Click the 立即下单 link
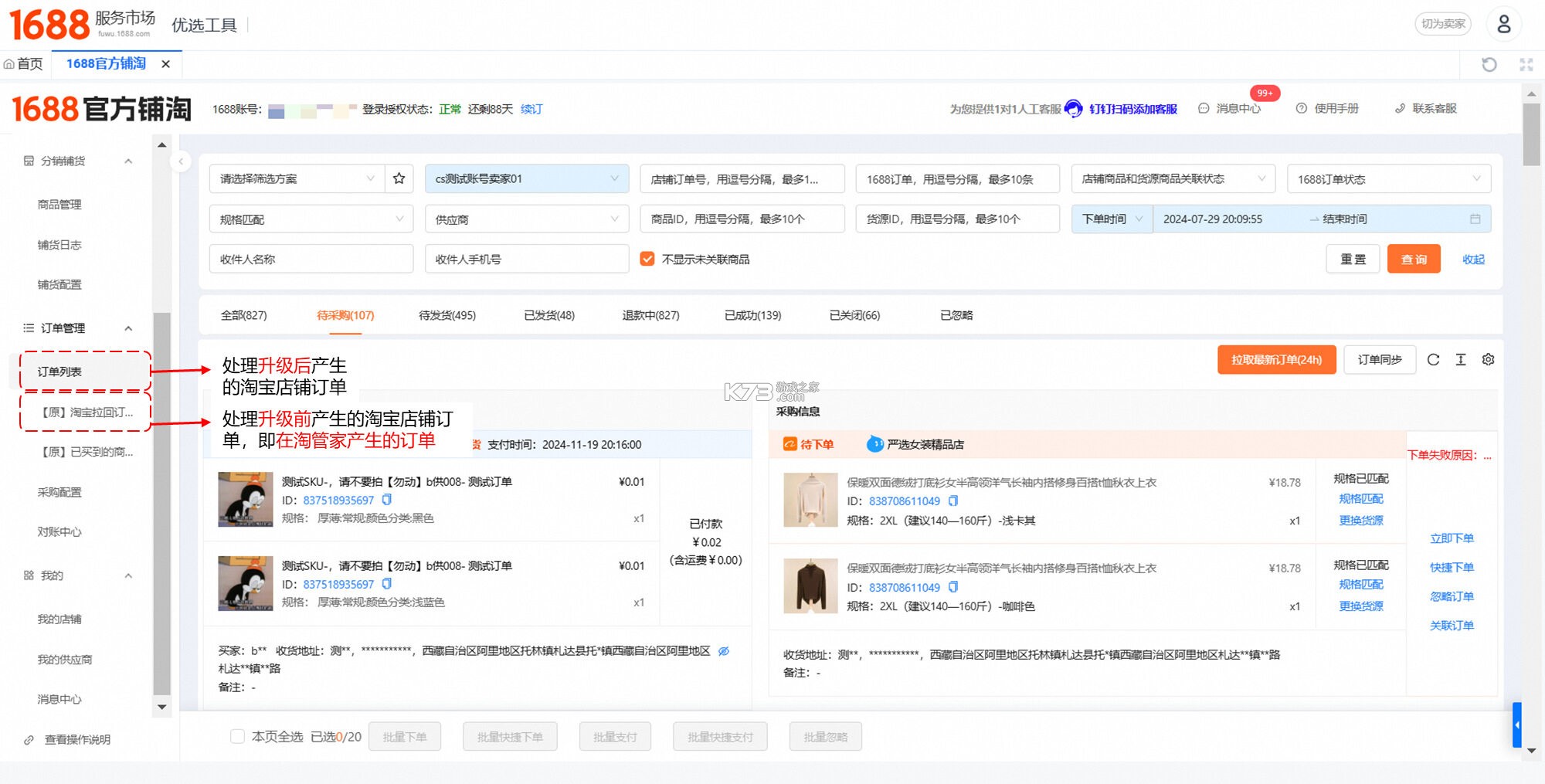 1452,538
